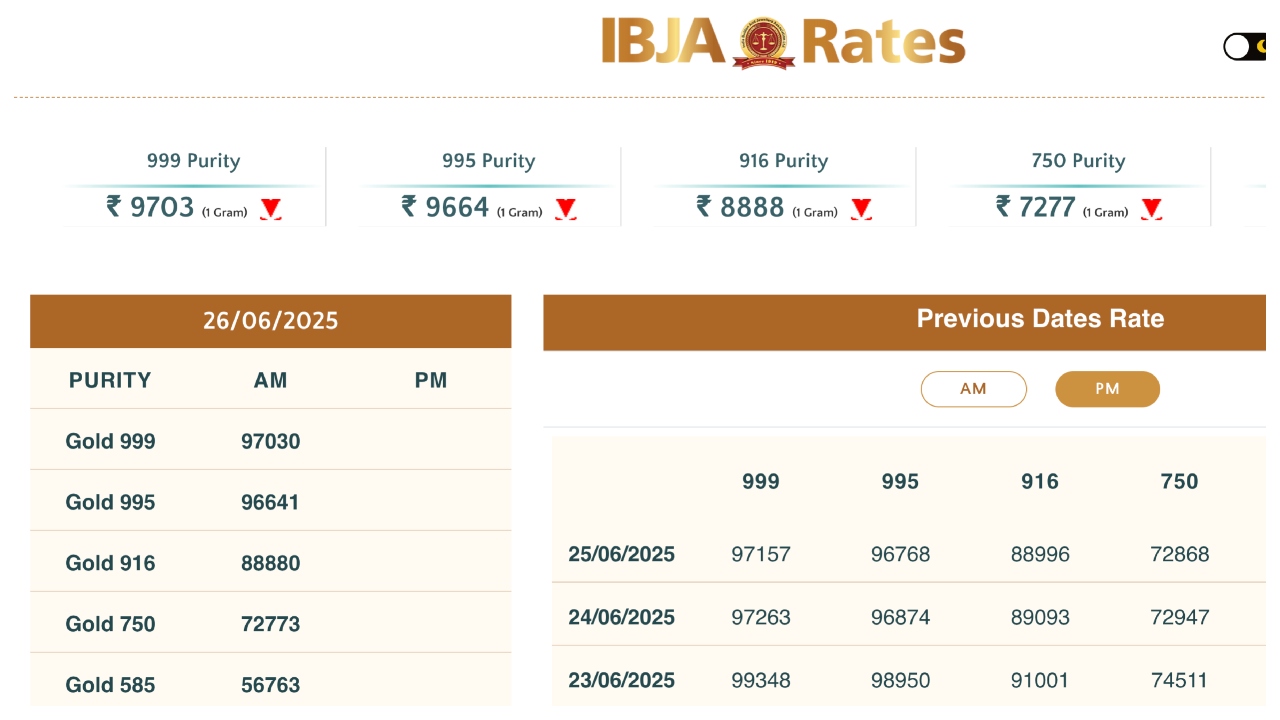Toggle the dark mode switch
The width and height of the screenshot is (1280, 720).
click(1245, 47)
